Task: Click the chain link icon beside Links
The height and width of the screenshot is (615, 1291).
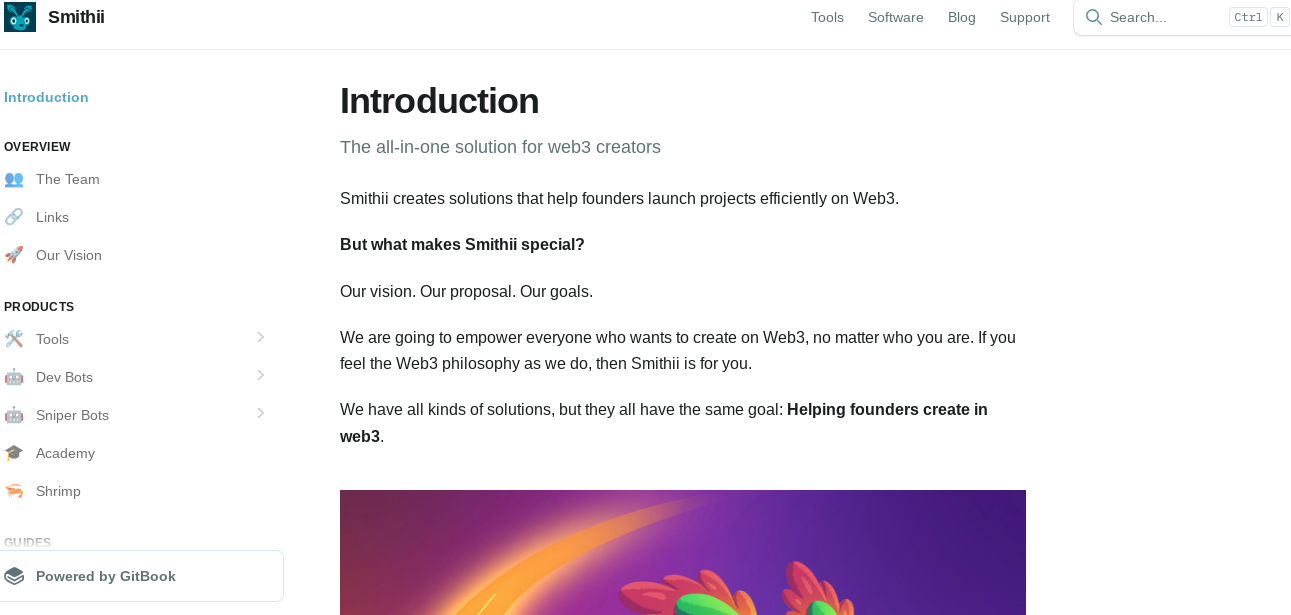Action: point(14,217)
